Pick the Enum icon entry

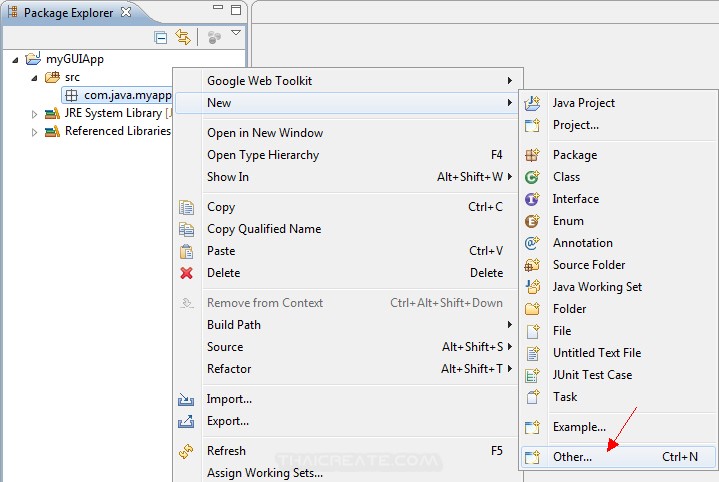point(533,221)
